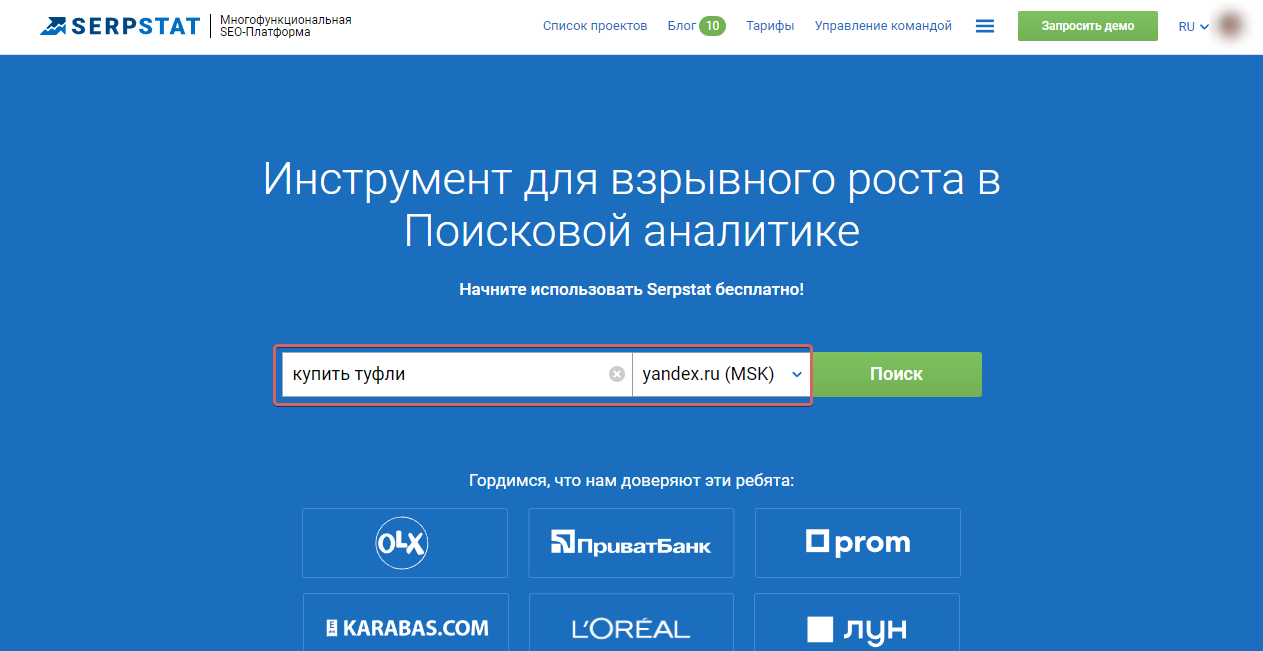Click the text Начните использовать Serpstat бесплатно!
1263x651 pixels.
[631, 290]
